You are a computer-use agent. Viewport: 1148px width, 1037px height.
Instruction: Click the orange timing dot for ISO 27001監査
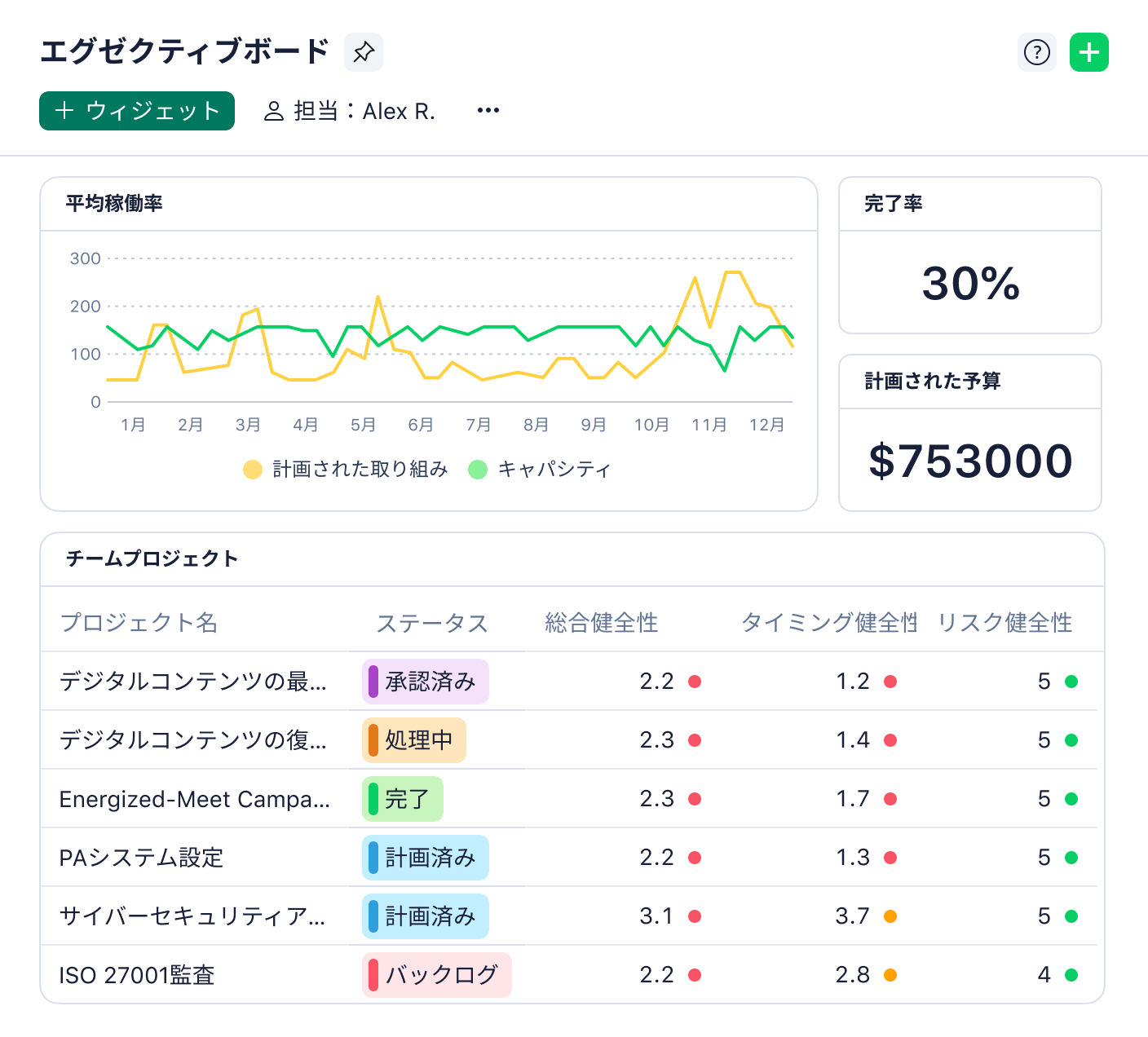(x=890, y=975)
